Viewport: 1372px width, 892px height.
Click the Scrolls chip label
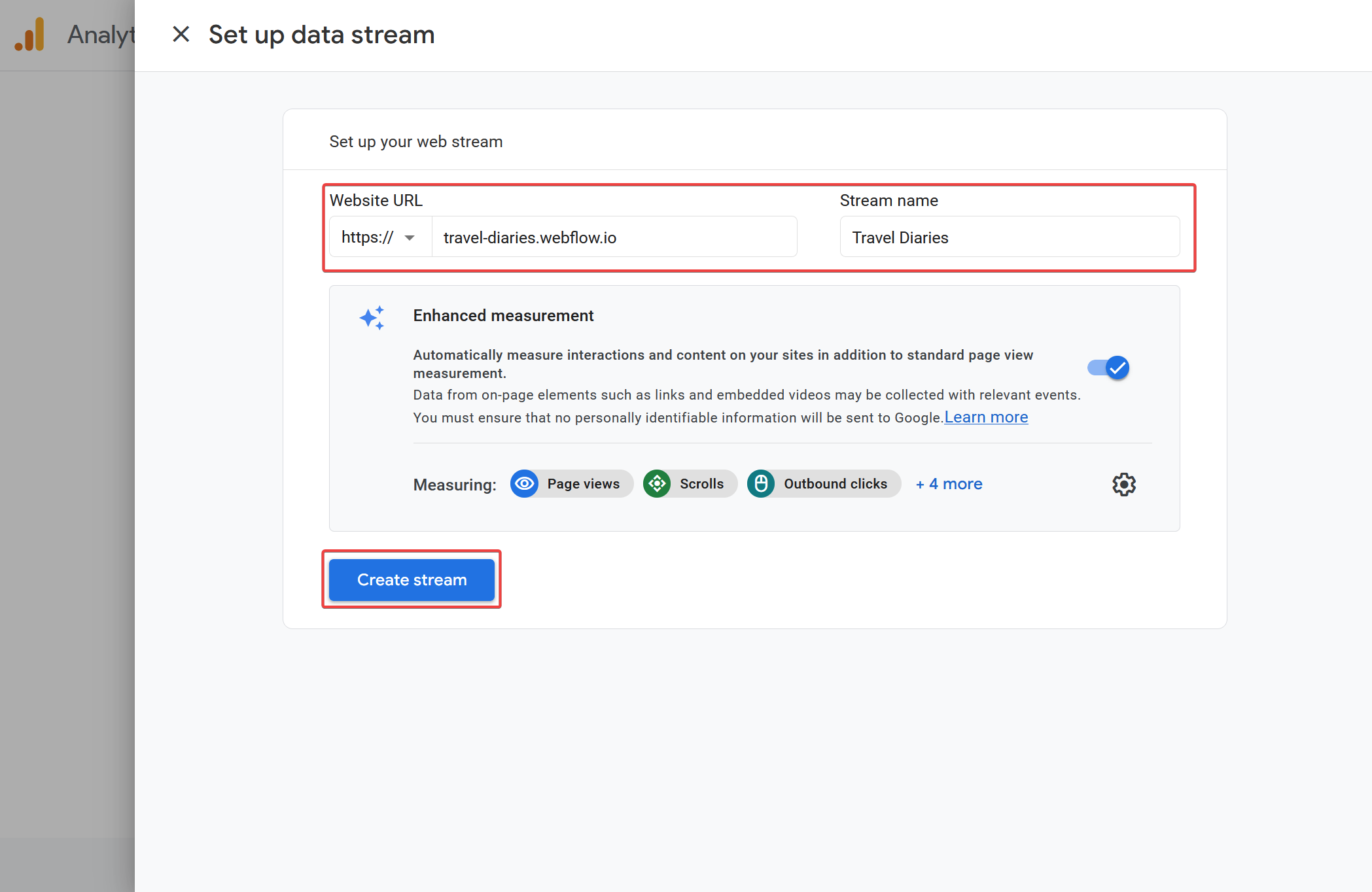tap(701, 484)
